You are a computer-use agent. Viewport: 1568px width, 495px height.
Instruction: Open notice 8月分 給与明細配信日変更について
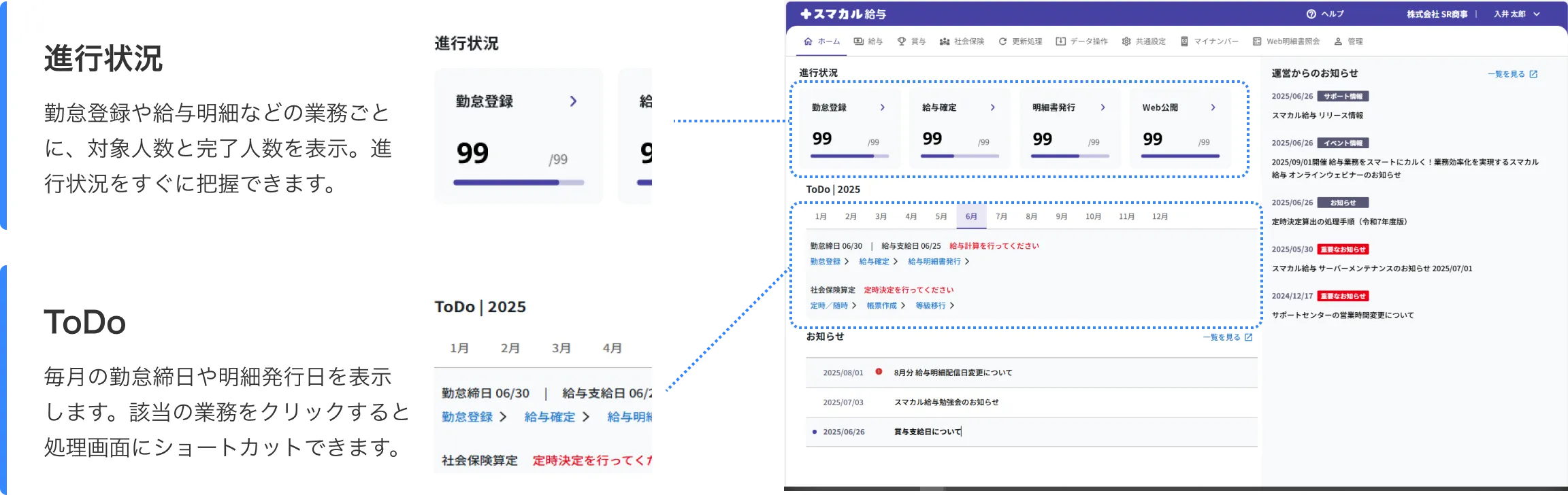[x=953, y=373]
